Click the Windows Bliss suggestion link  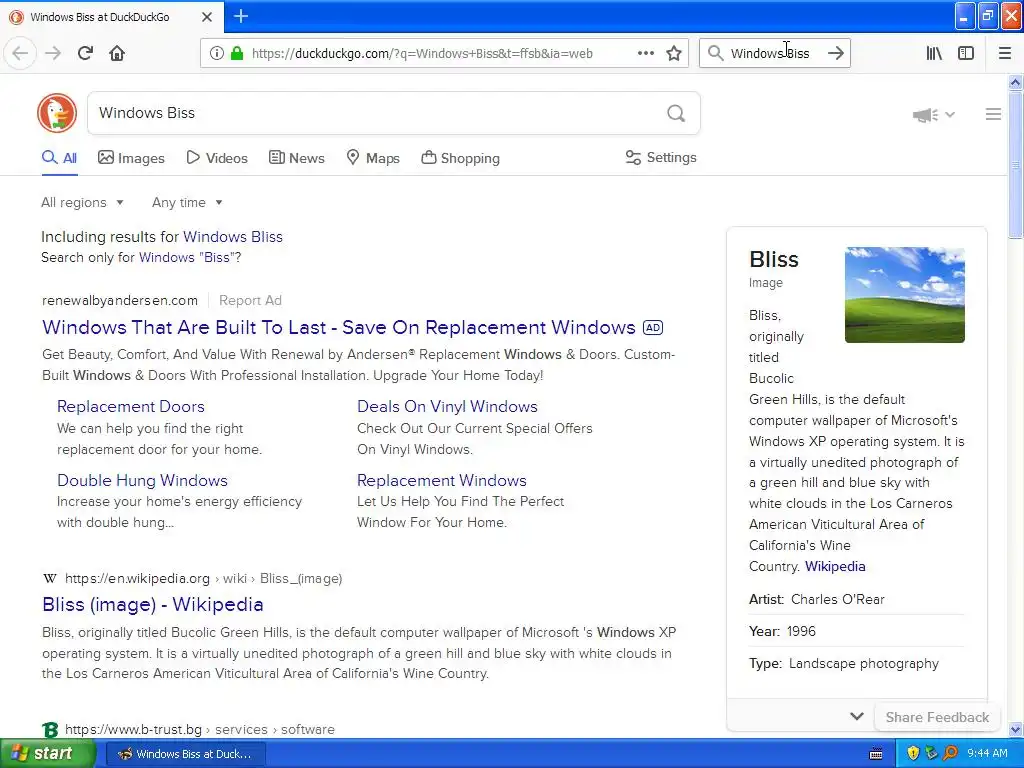pyautogui.click(x=232, y=236)
